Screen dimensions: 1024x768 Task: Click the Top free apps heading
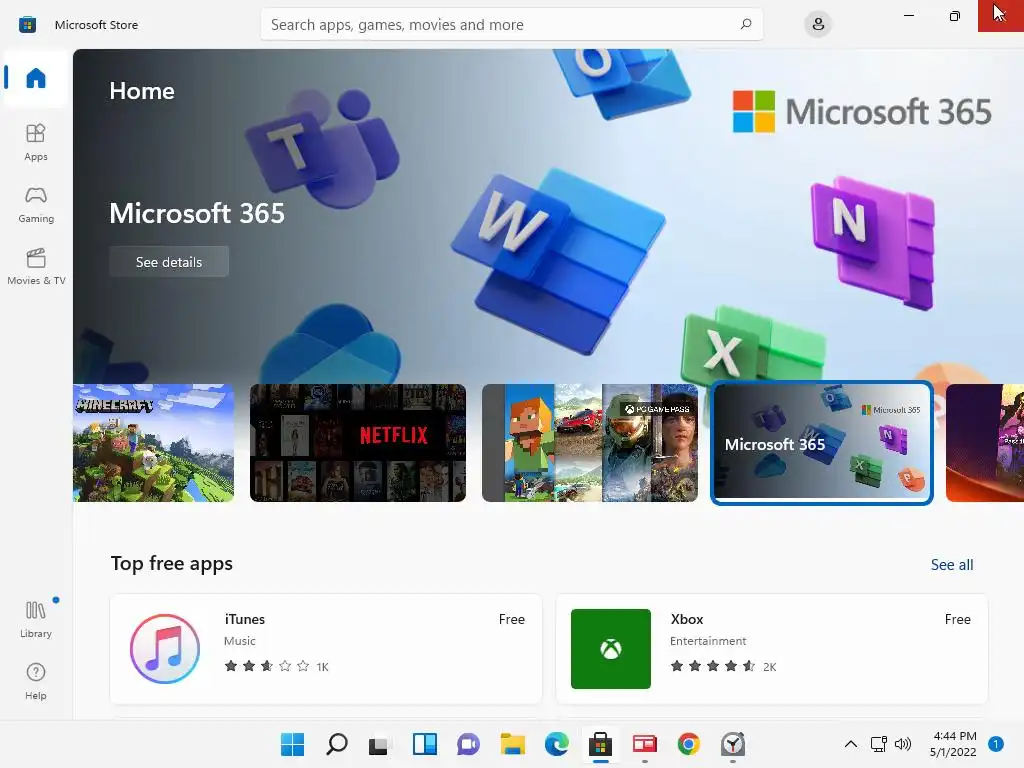[x=172, y=563]
